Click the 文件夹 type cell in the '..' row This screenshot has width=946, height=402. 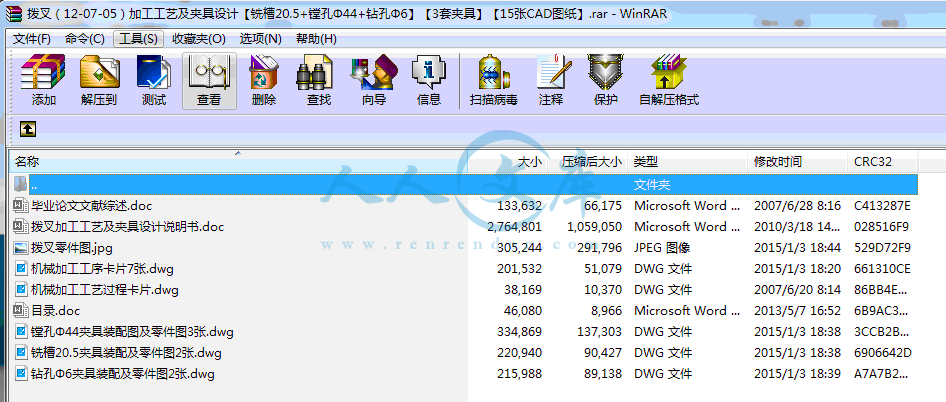pyautogui.click(x=652, y=185)
